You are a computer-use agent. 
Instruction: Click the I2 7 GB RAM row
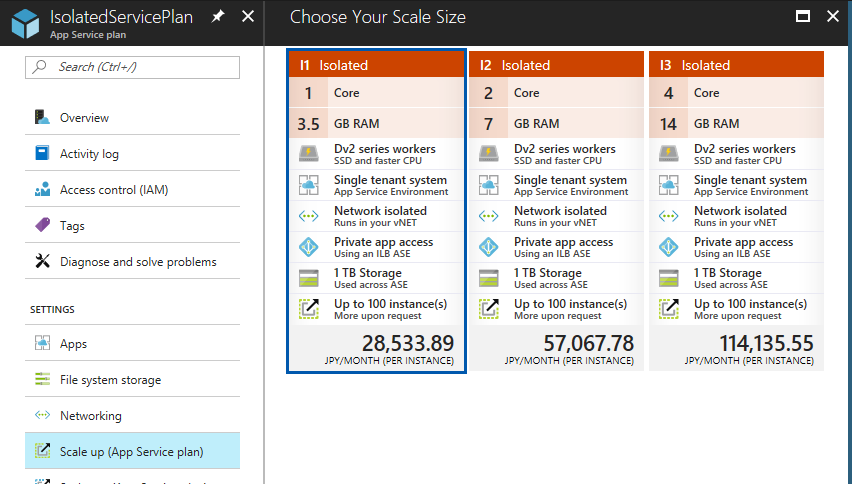click(x=556, y=123)
